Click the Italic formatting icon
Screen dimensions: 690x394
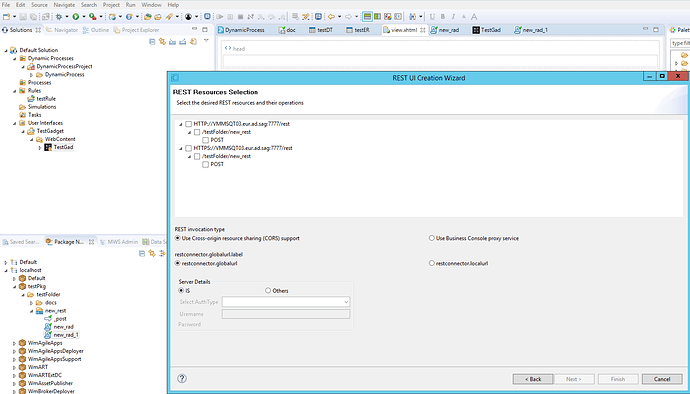coord(453,17)
